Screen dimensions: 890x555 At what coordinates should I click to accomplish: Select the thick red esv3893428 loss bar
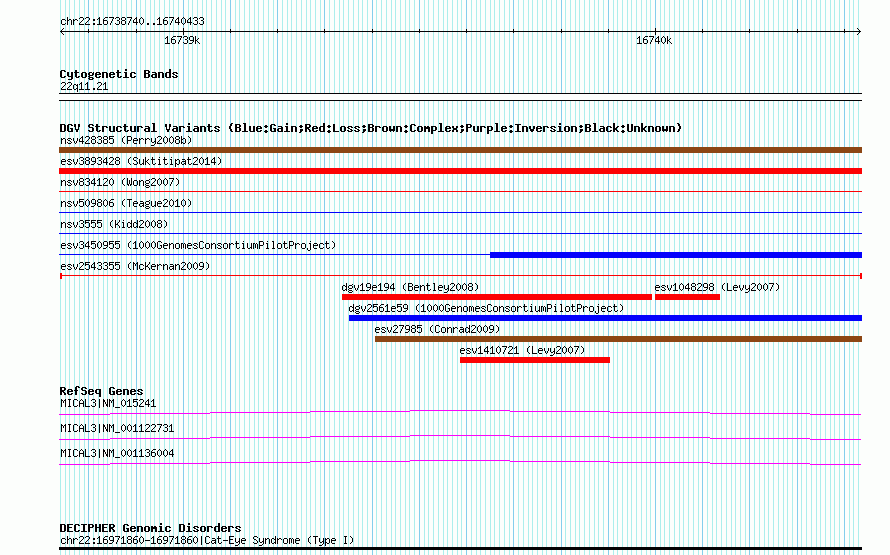(460, 171)
